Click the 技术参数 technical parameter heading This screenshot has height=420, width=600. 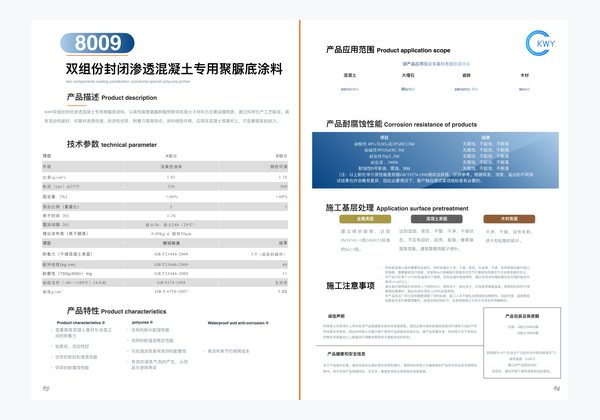(x=112, y=144)
